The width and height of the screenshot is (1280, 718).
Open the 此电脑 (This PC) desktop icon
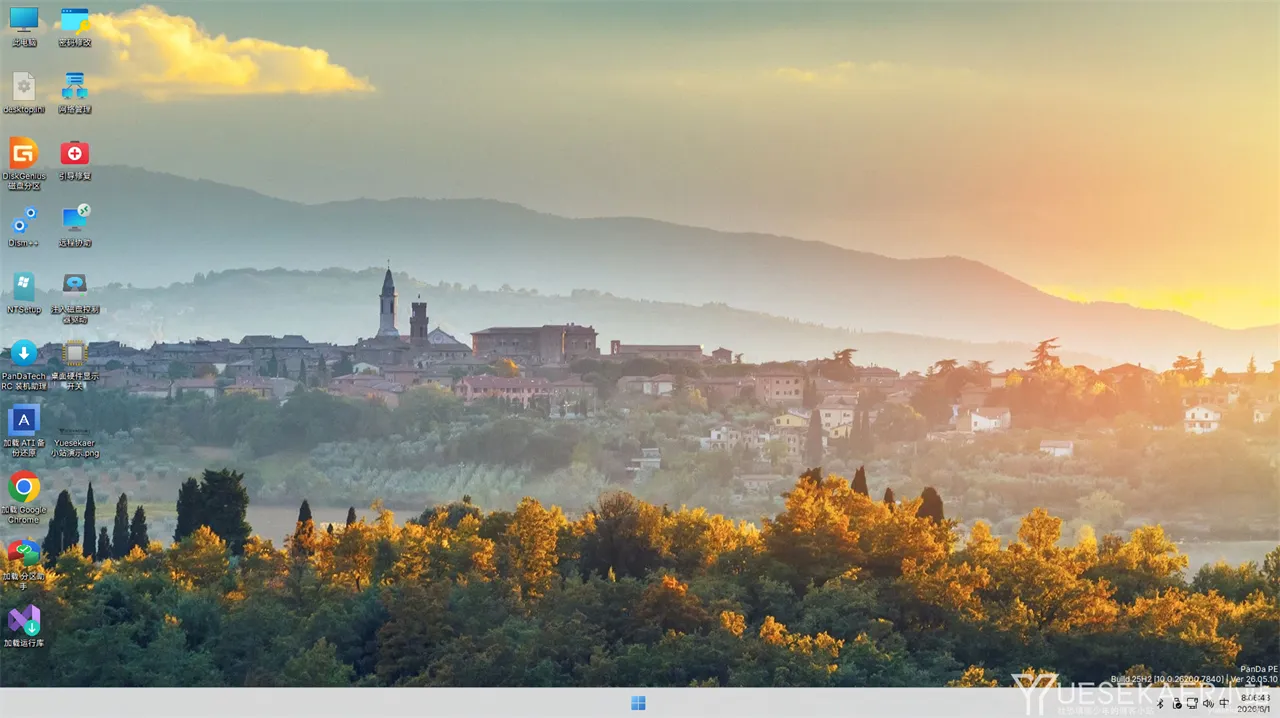pos(24,27)
